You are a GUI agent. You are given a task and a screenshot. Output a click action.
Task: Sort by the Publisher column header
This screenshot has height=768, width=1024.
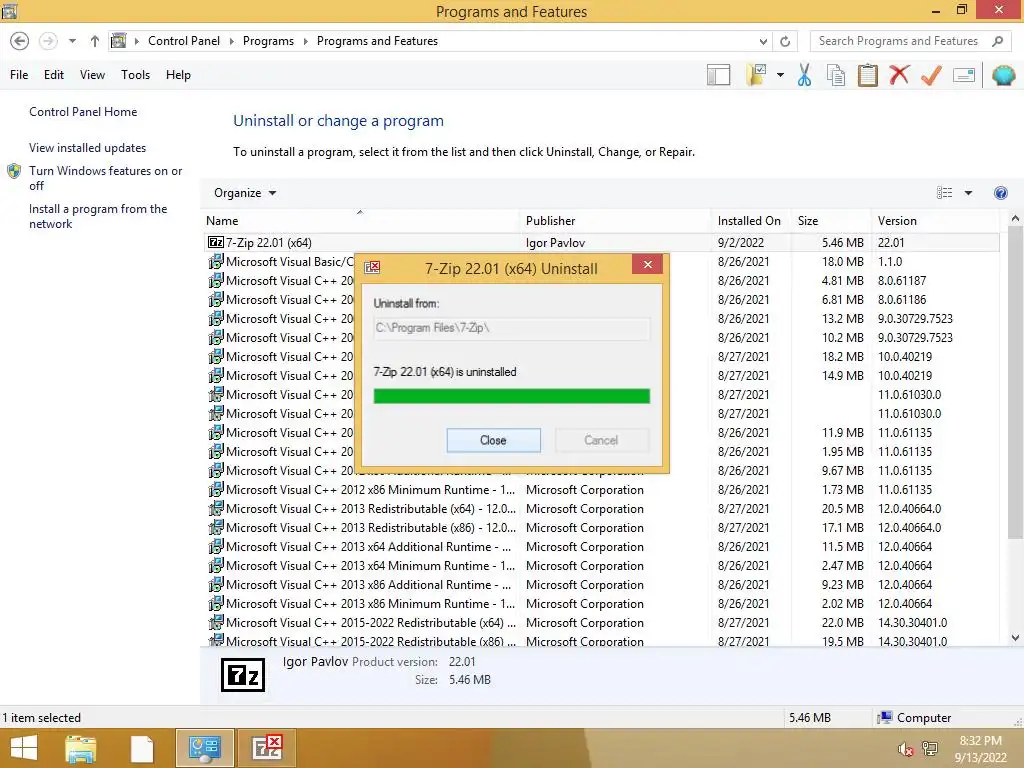tap(615, 221)
